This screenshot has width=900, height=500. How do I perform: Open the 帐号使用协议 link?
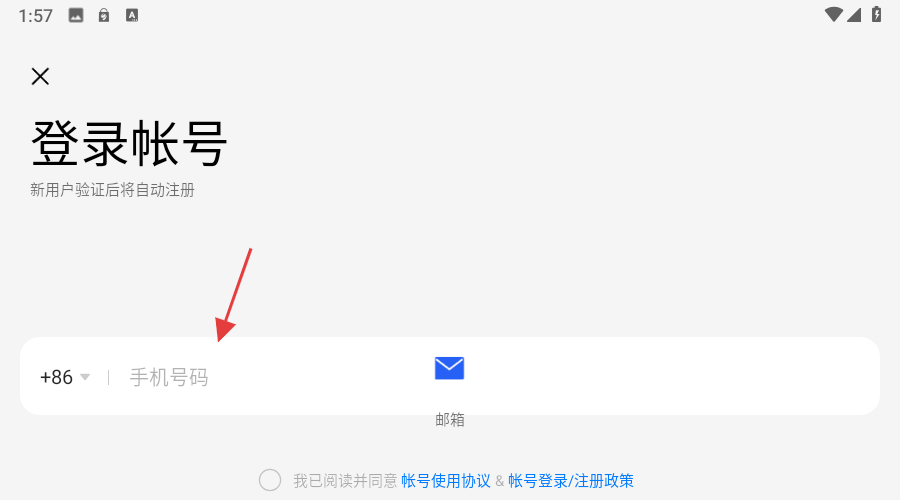click(x=446, y=480)
